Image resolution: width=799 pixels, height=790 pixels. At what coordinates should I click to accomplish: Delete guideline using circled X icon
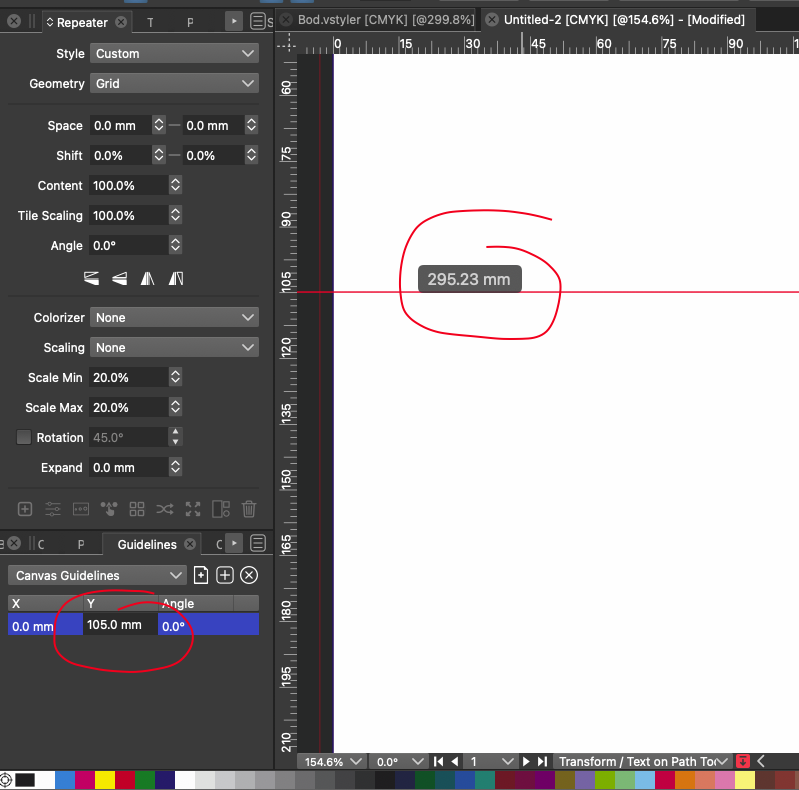coord(250,575)
